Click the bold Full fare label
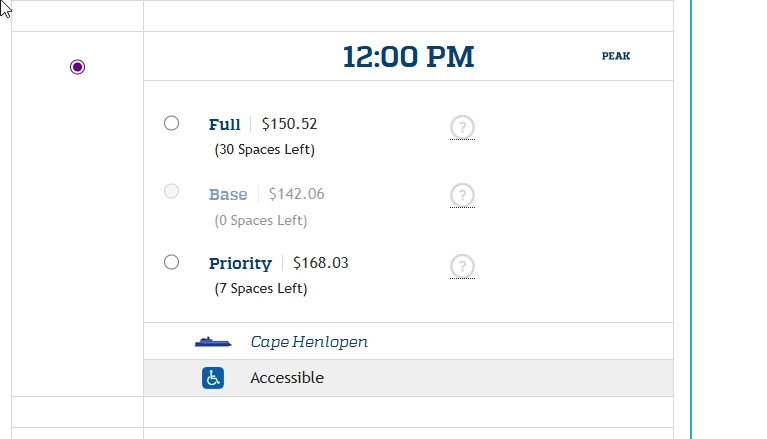 click(225, 125)
